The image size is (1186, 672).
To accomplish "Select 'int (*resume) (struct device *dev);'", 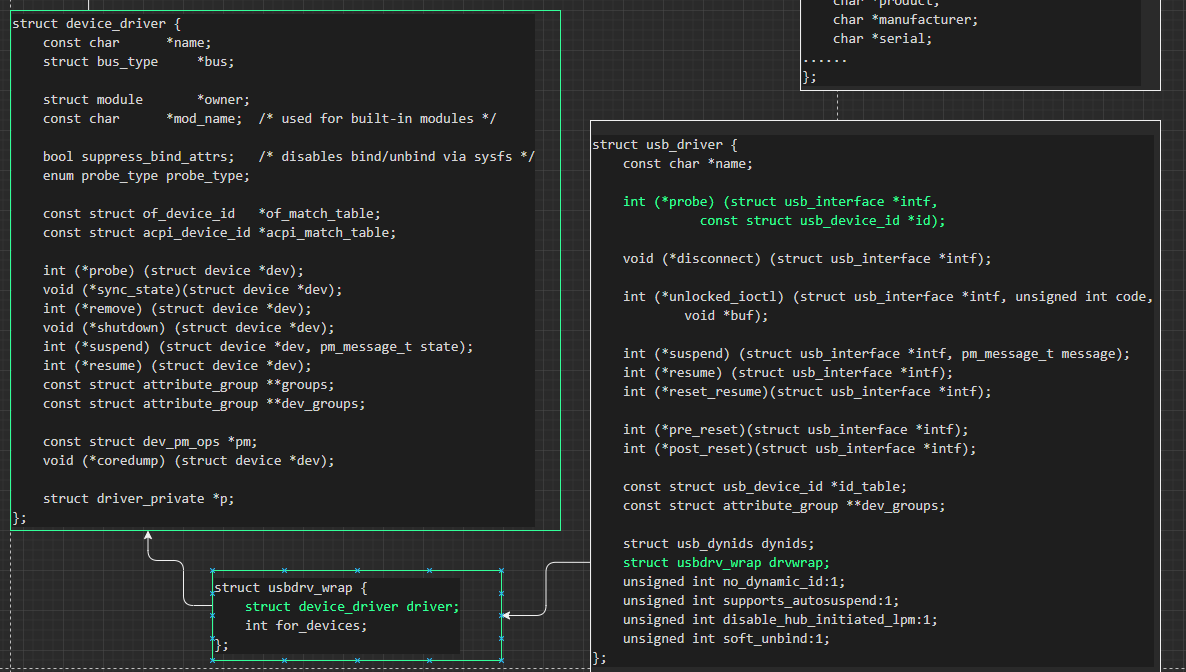I will click(177, 366).
